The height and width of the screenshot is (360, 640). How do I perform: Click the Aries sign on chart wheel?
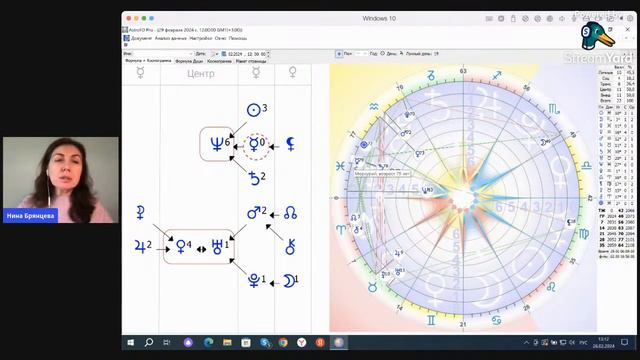click(340, 230)
